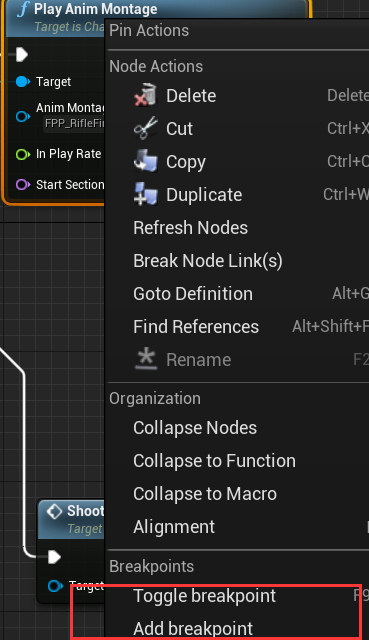Click the green In Play Rate pin

click(22, 154)
